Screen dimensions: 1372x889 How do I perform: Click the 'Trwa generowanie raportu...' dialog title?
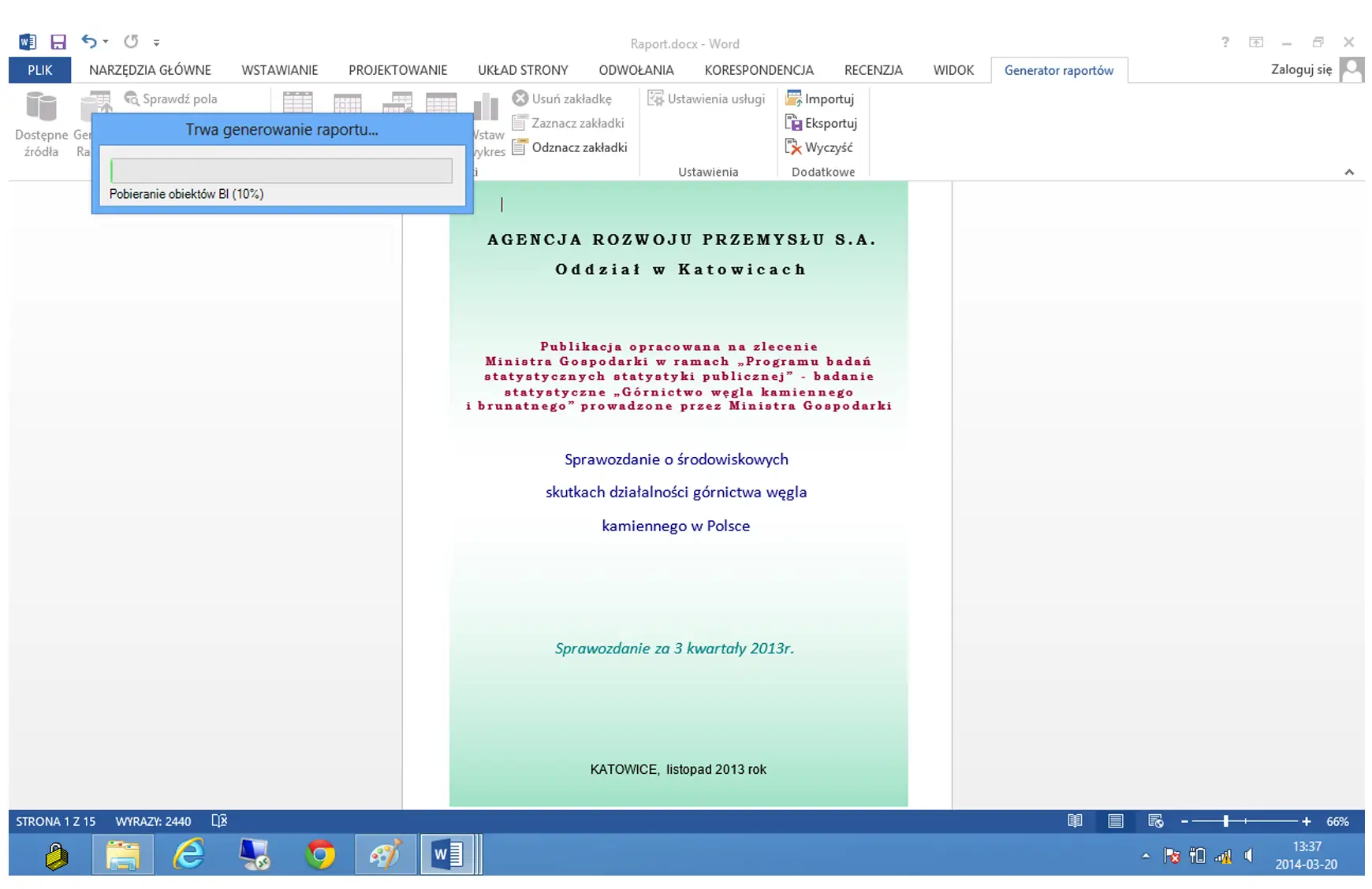(281, 130)
